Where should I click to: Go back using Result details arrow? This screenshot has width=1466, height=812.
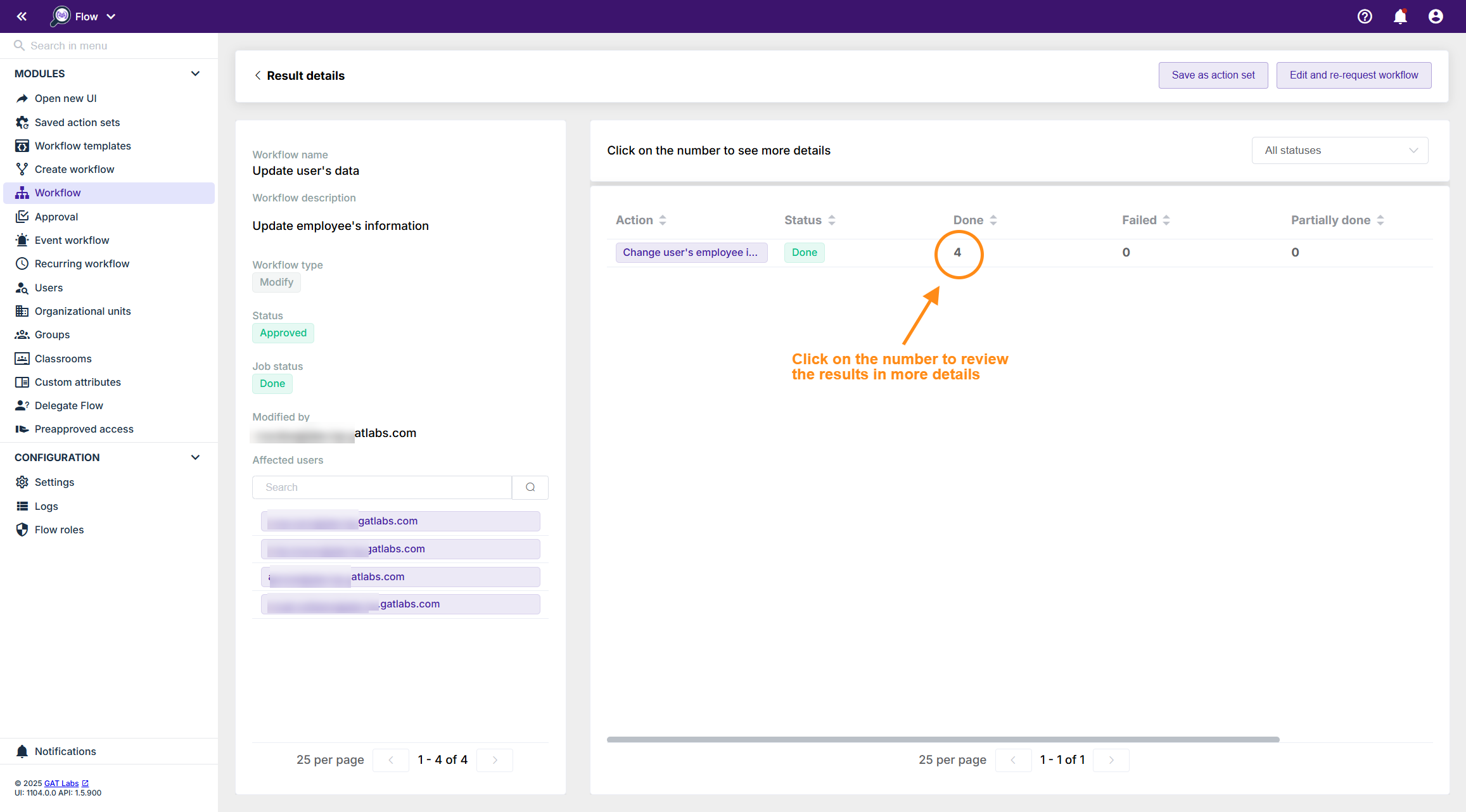pos(258,75)
